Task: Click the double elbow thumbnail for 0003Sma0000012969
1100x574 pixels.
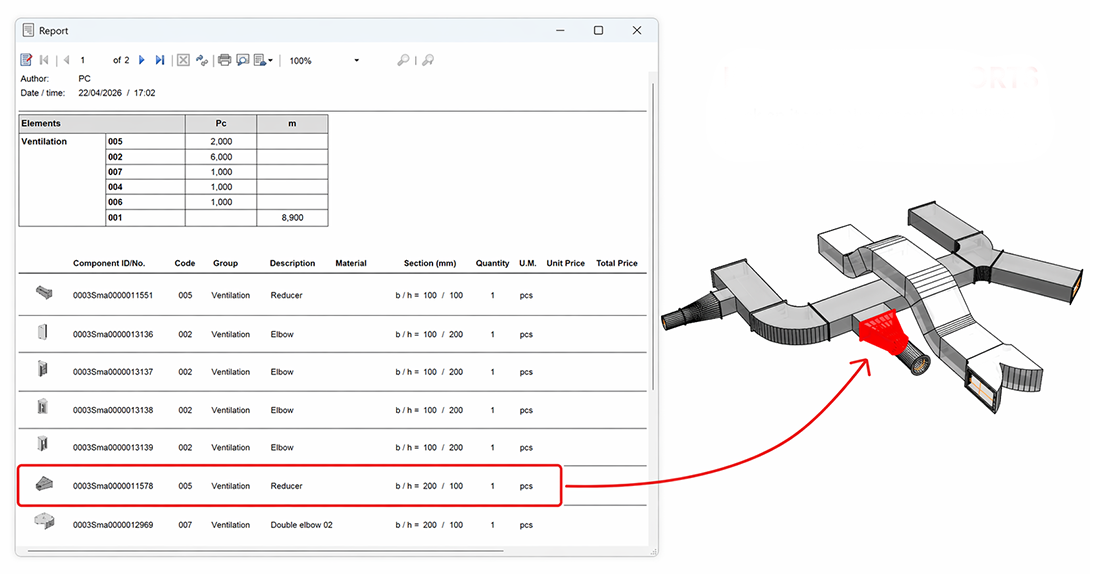Action: tap(44, 521)
